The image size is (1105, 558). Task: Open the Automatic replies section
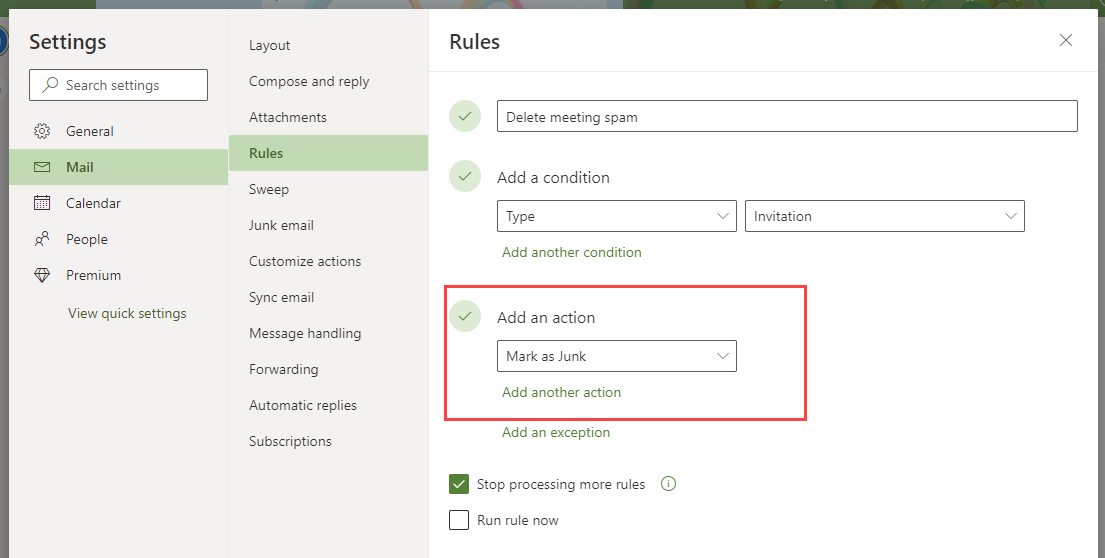(303, 405)
